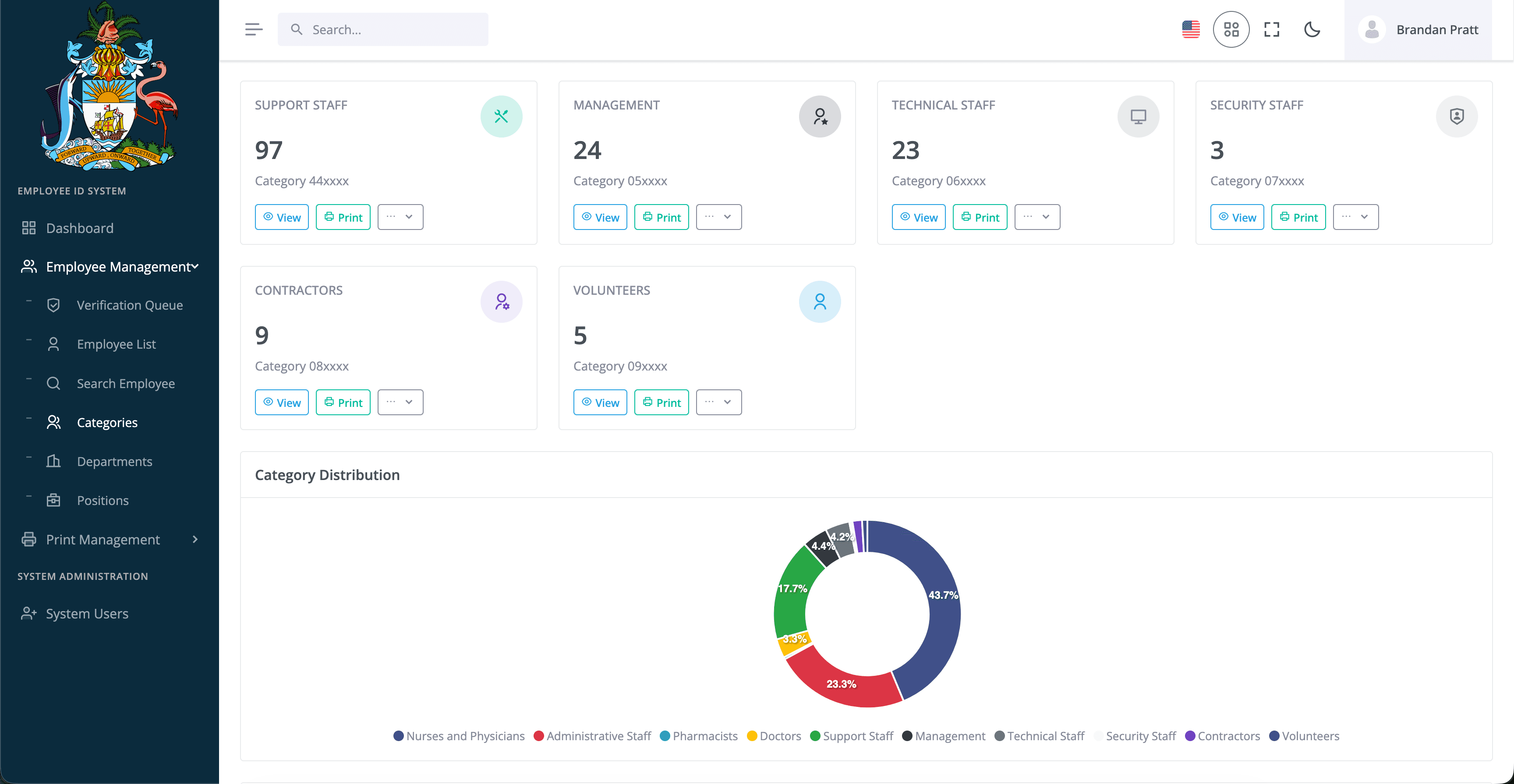The height and width of the screenshot is (784, 1514).
Task: Select the Verification Queue shield icon
Action: point(54,305)
